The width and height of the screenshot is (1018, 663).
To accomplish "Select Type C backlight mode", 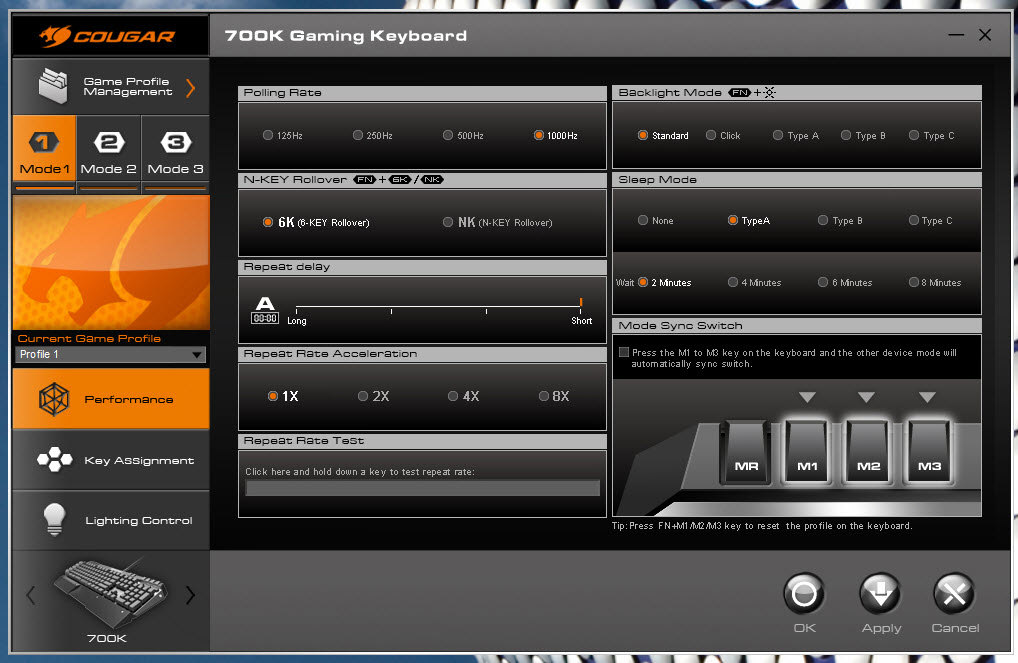I will [914, 135].
